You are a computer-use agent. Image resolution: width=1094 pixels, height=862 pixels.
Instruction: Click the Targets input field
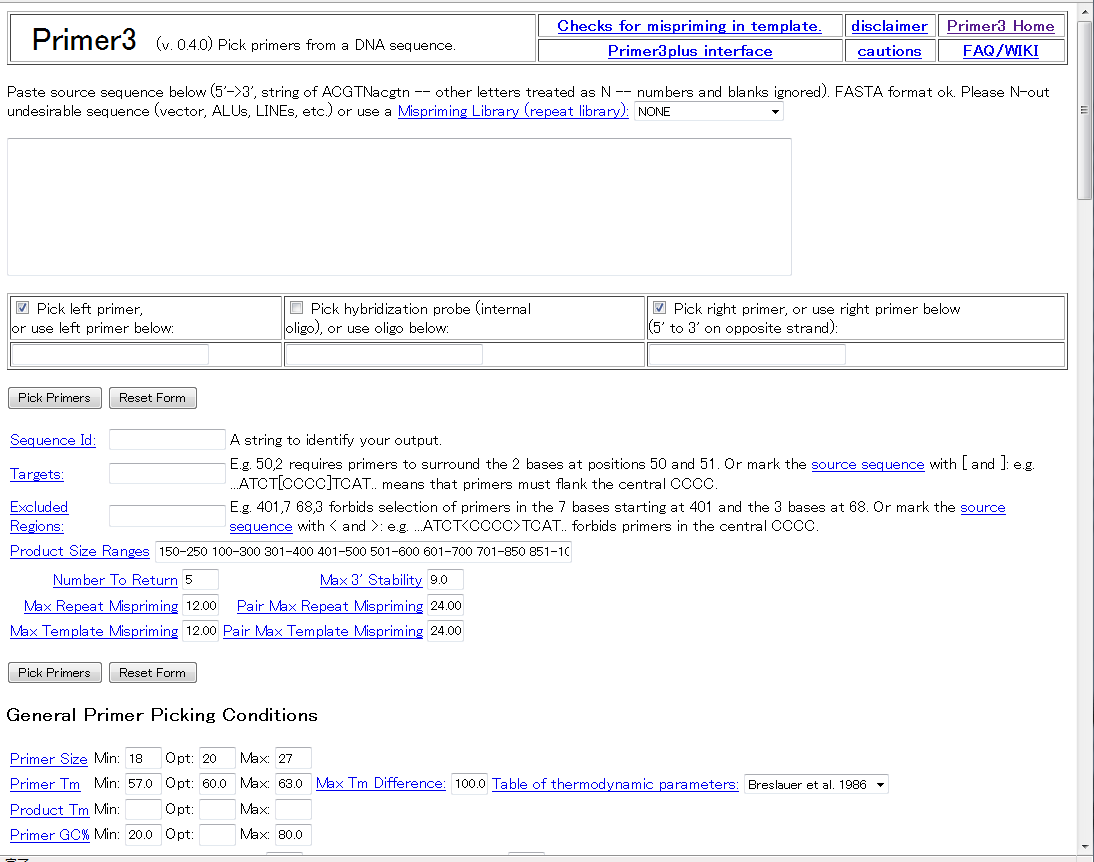click(x=167, y=473)
